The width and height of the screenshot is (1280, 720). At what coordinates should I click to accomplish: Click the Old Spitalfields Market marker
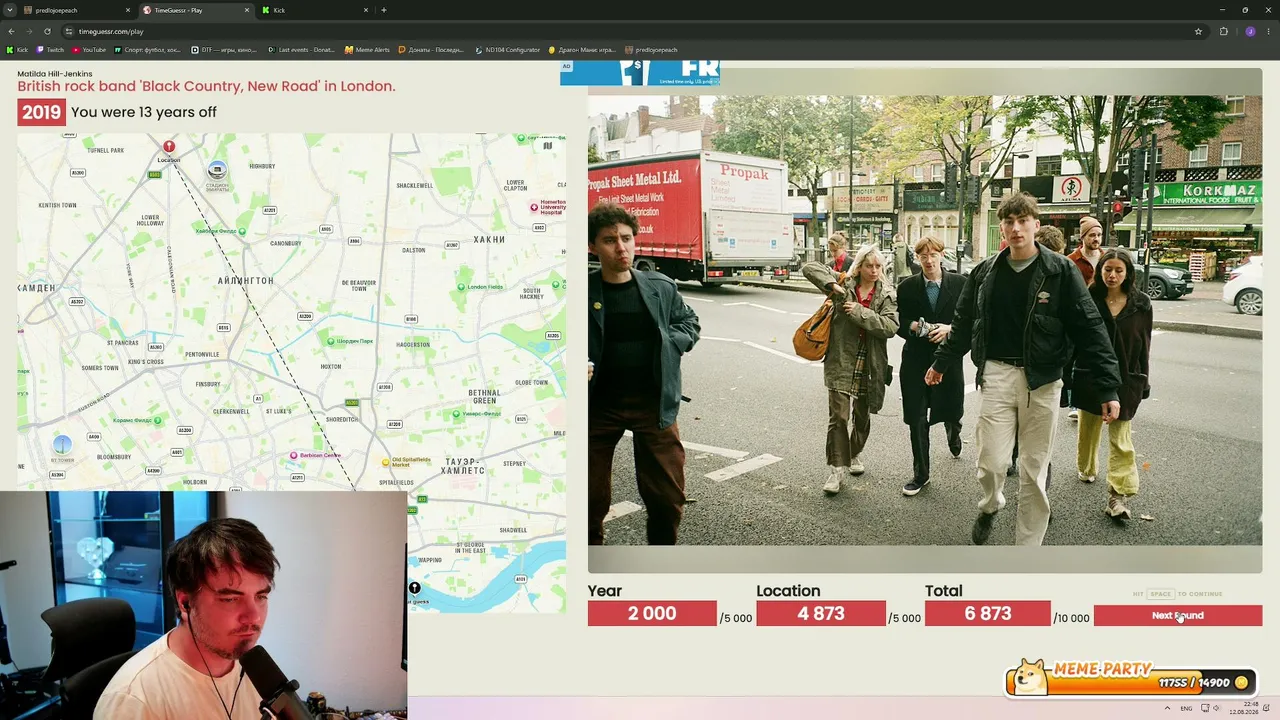(x=386, y=462)
